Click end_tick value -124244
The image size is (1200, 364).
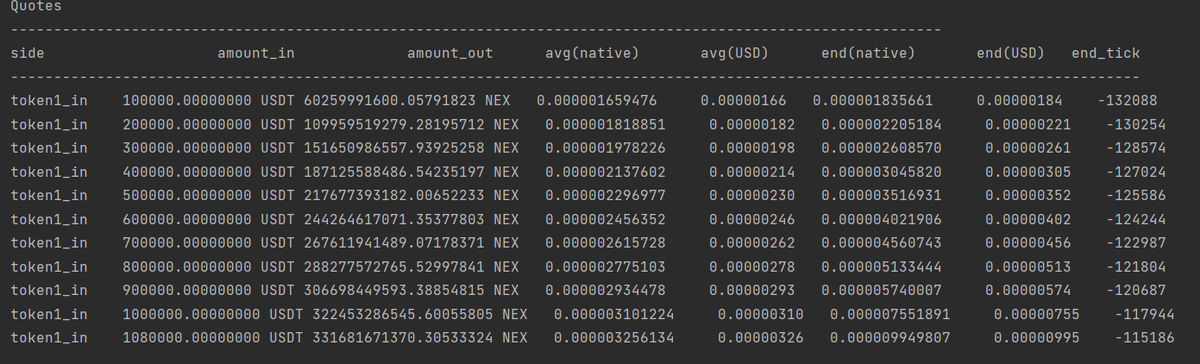1136,219
